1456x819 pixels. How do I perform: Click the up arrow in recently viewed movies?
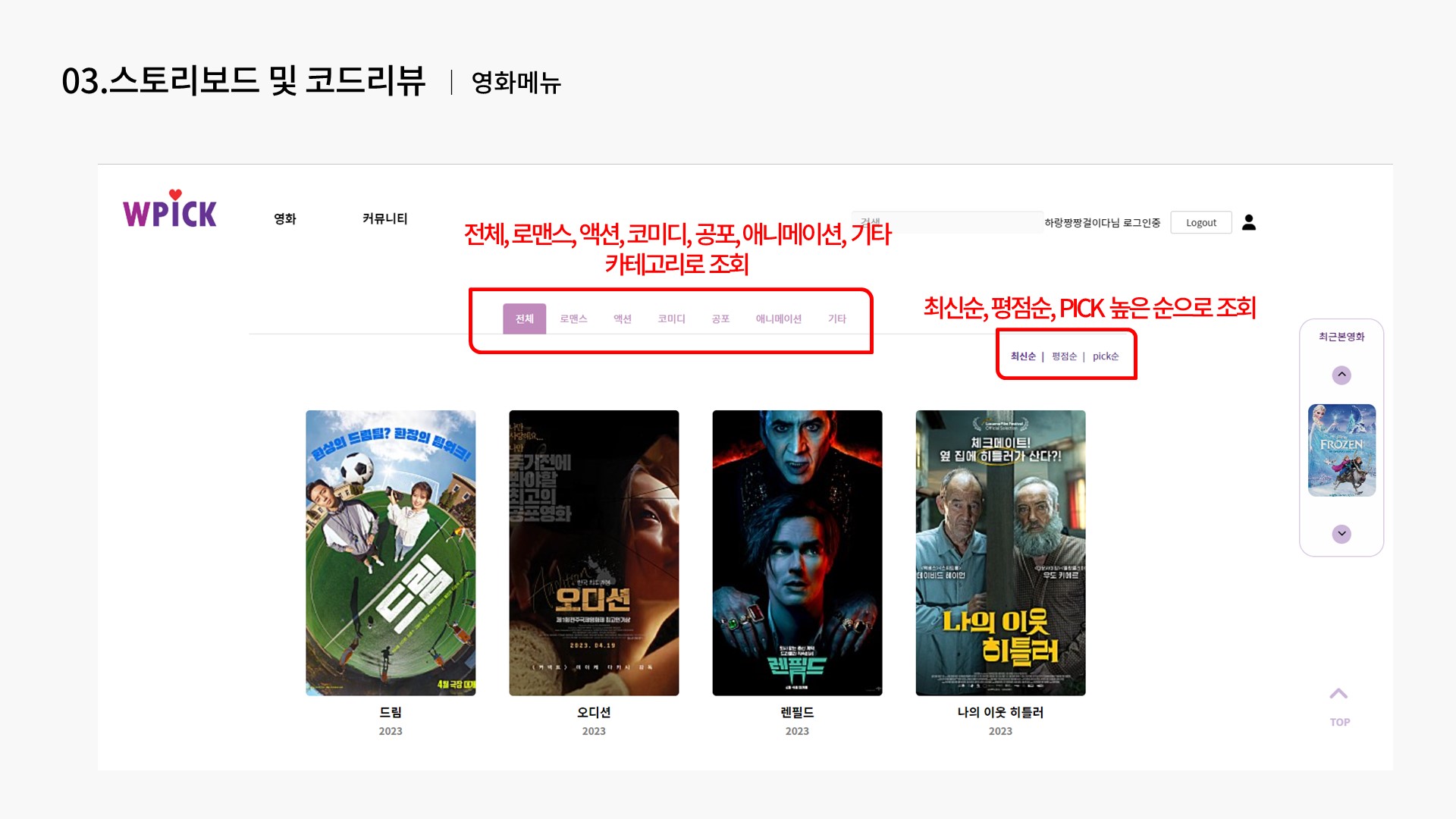(1341, 375)
